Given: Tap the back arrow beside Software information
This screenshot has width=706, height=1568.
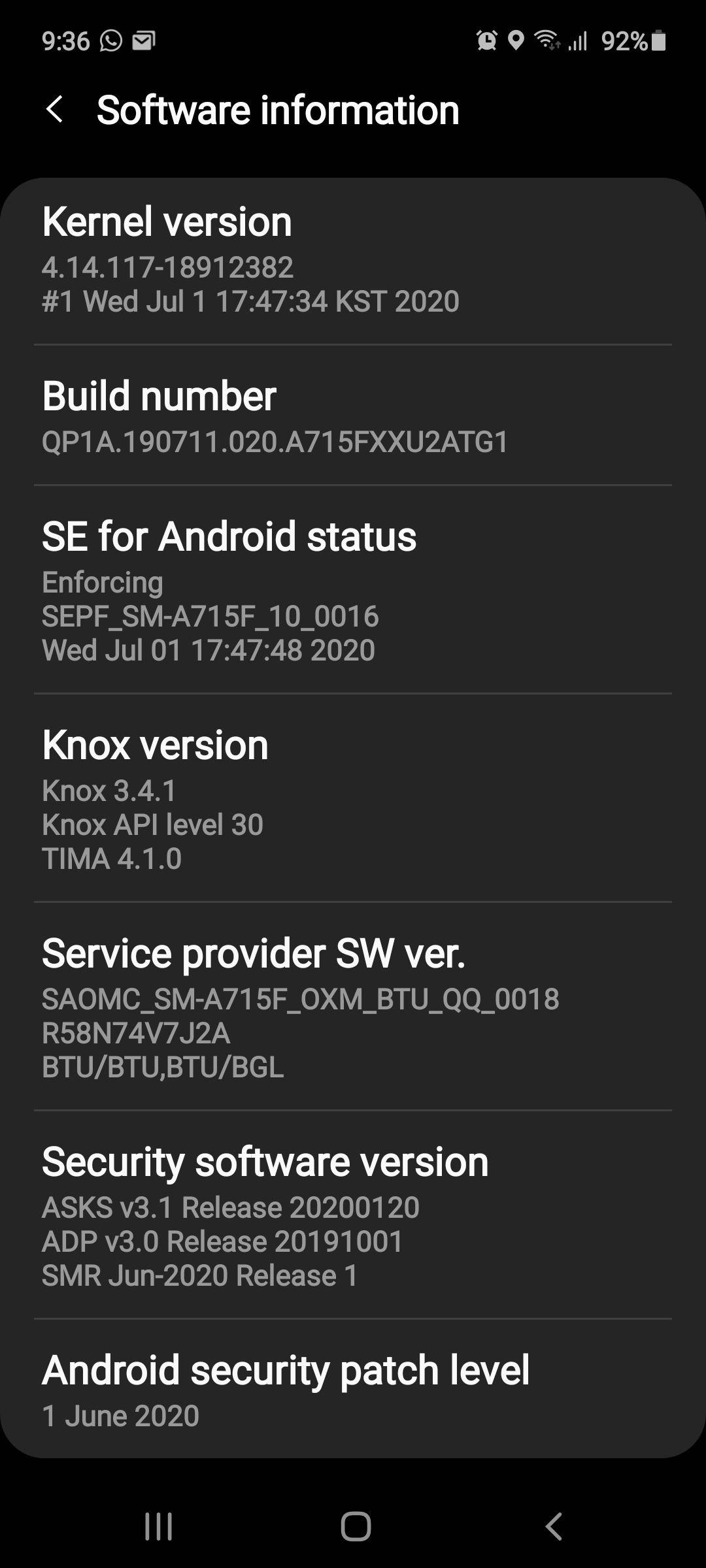Looking at the screenshot, I should pos(55,109).
